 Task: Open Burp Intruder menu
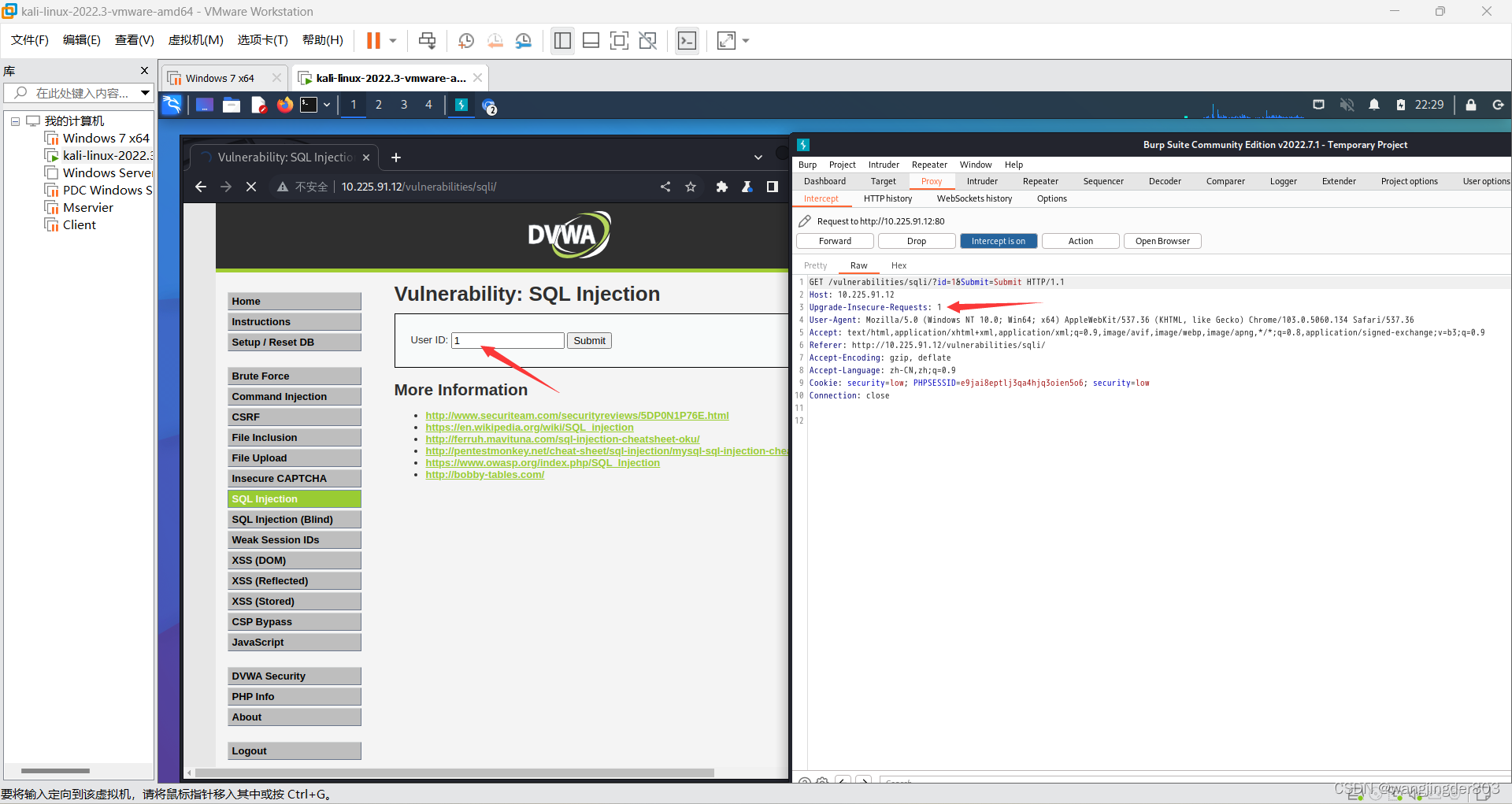pyautogui.click(x=884, y=165)
